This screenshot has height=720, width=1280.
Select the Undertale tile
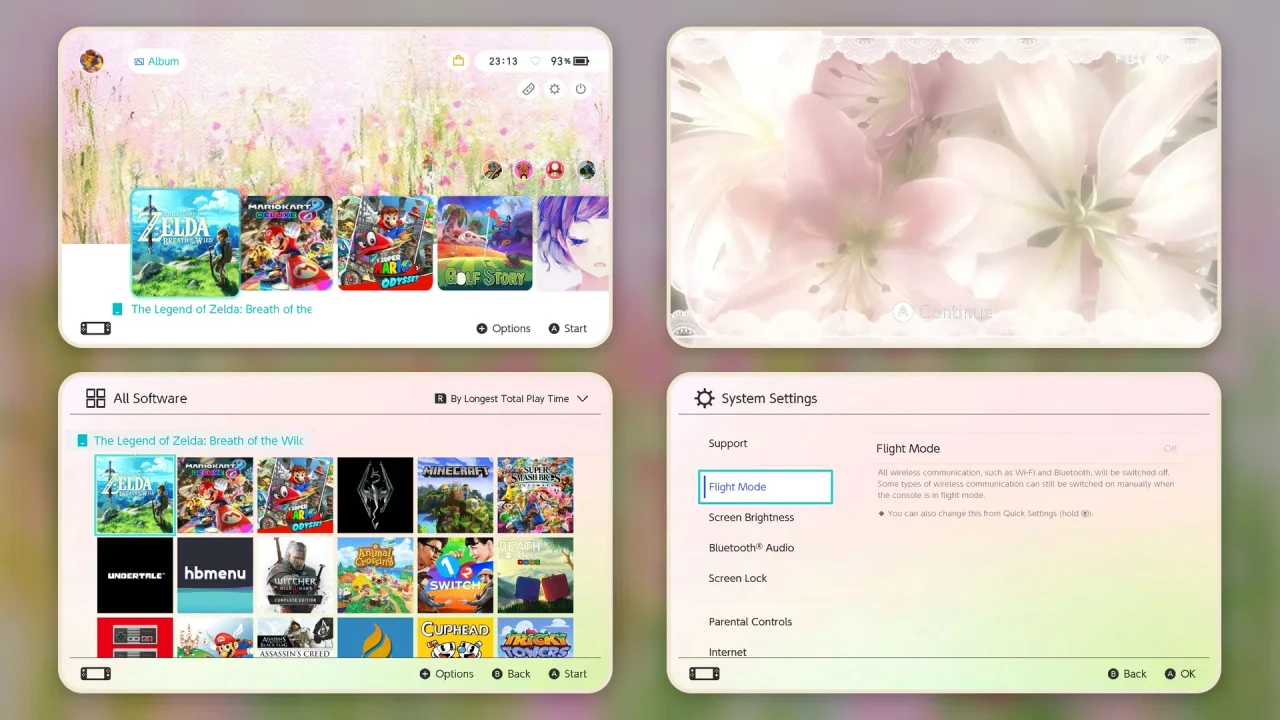point(135,575)
